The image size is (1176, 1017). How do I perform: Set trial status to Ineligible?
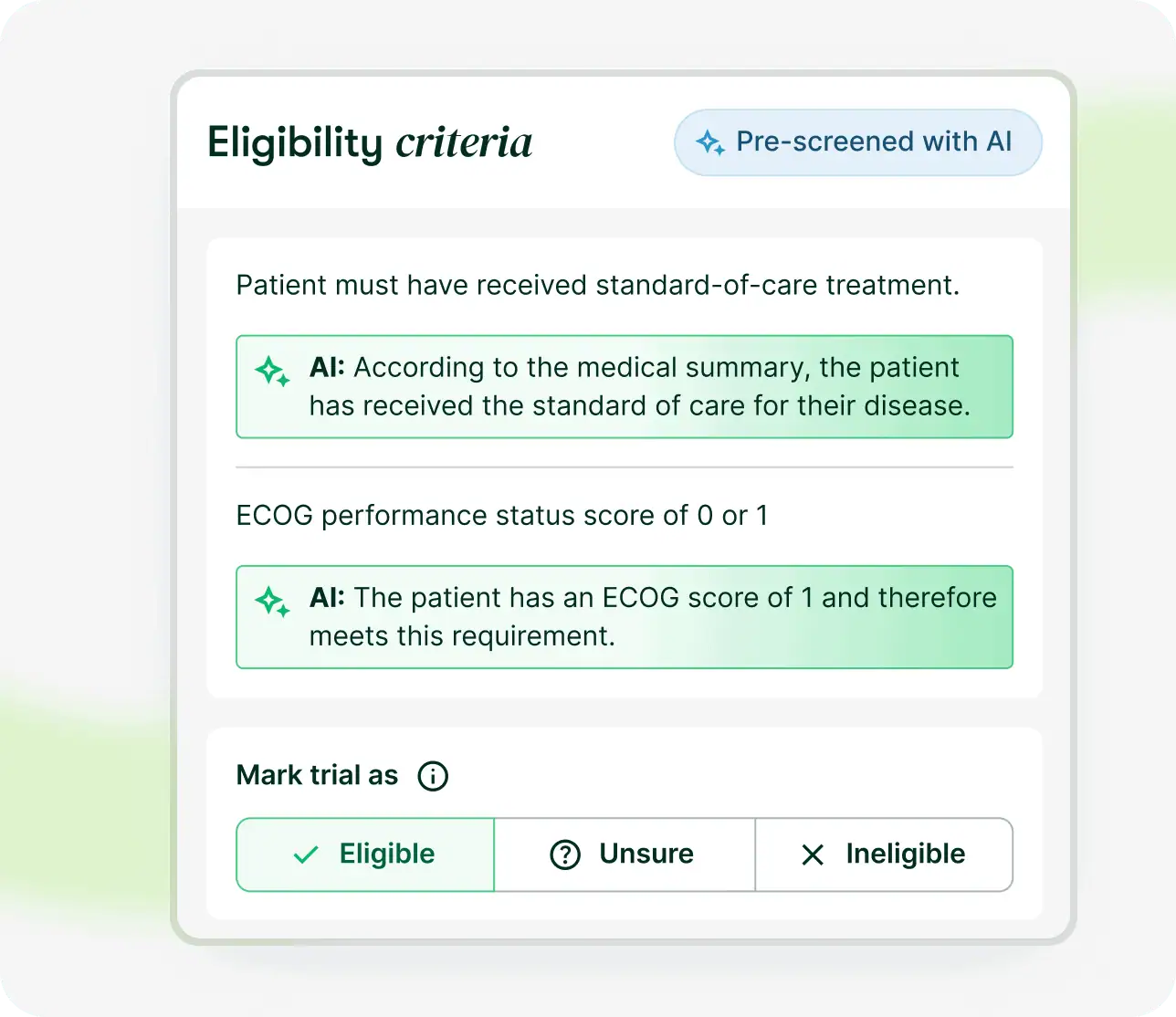pyautogui.click(x=884, y=854)
